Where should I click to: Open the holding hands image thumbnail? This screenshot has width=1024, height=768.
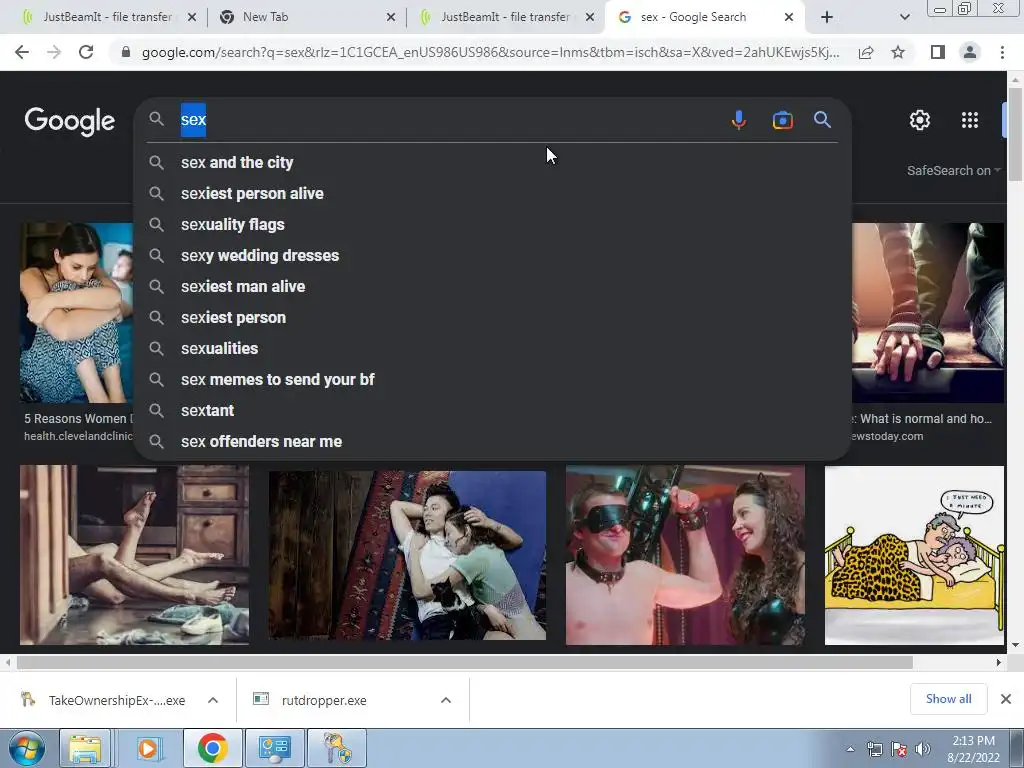pyautogui.click(x=927, y=312)
